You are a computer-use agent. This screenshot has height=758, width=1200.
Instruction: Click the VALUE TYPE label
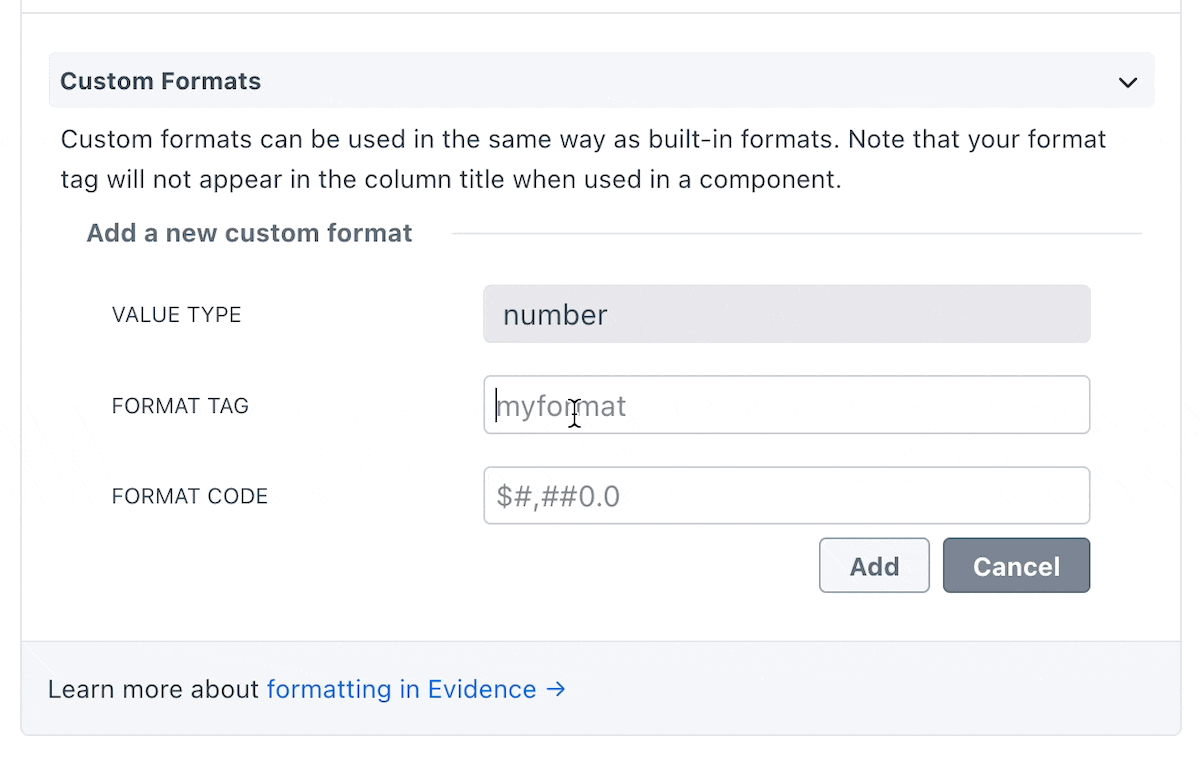coord(176,315)
